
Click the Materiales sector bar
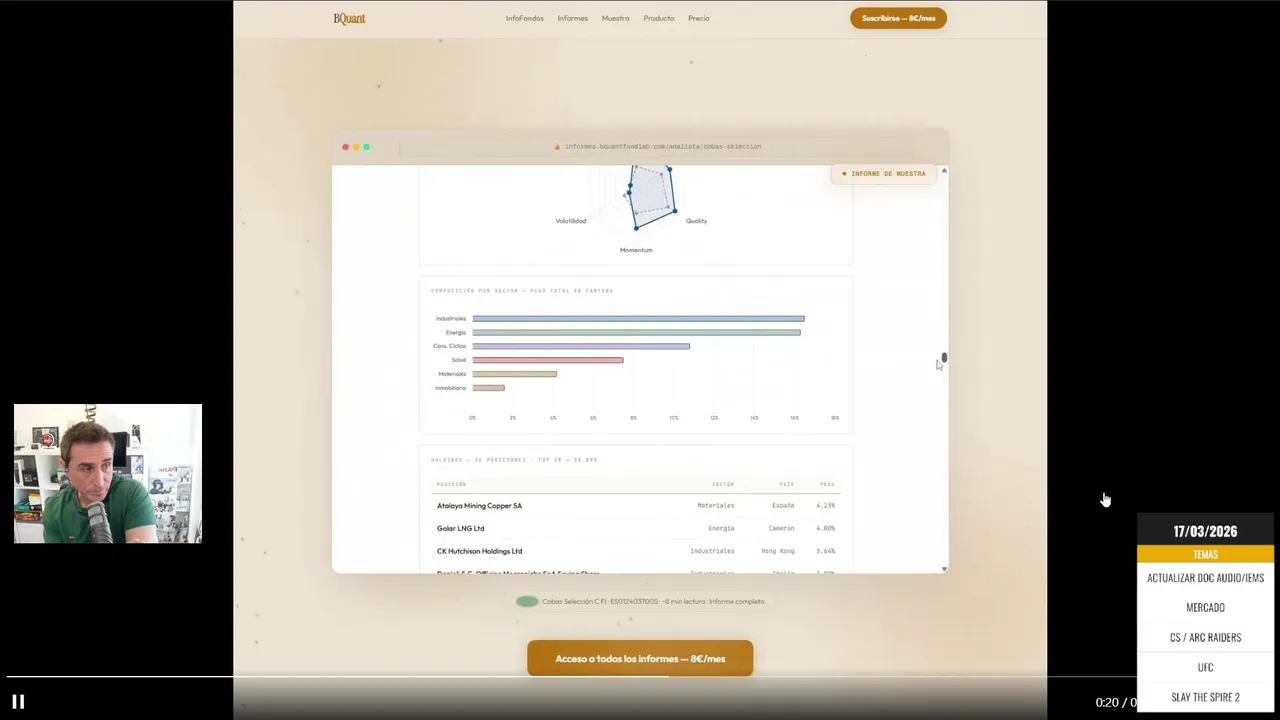click(x=514, y=374)
